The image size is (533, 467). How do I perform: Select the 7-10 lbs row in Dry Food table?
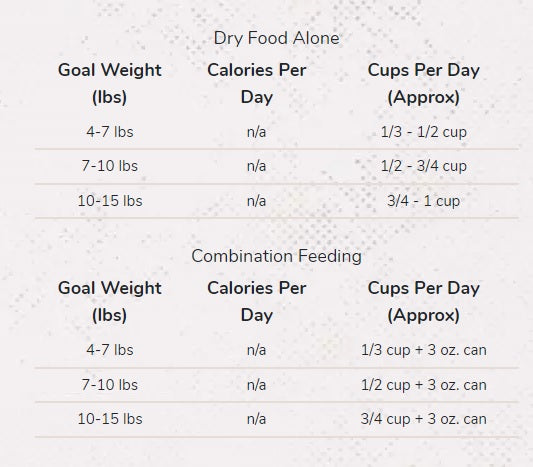[x=276, y=166]
